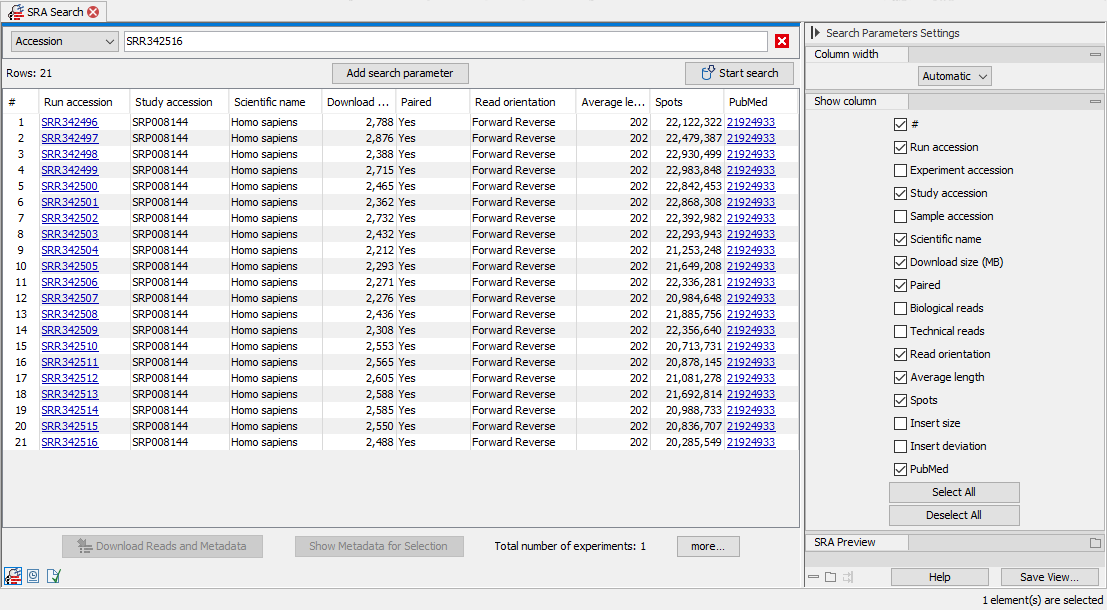Collapse the Show column section

coord(1094,100)
